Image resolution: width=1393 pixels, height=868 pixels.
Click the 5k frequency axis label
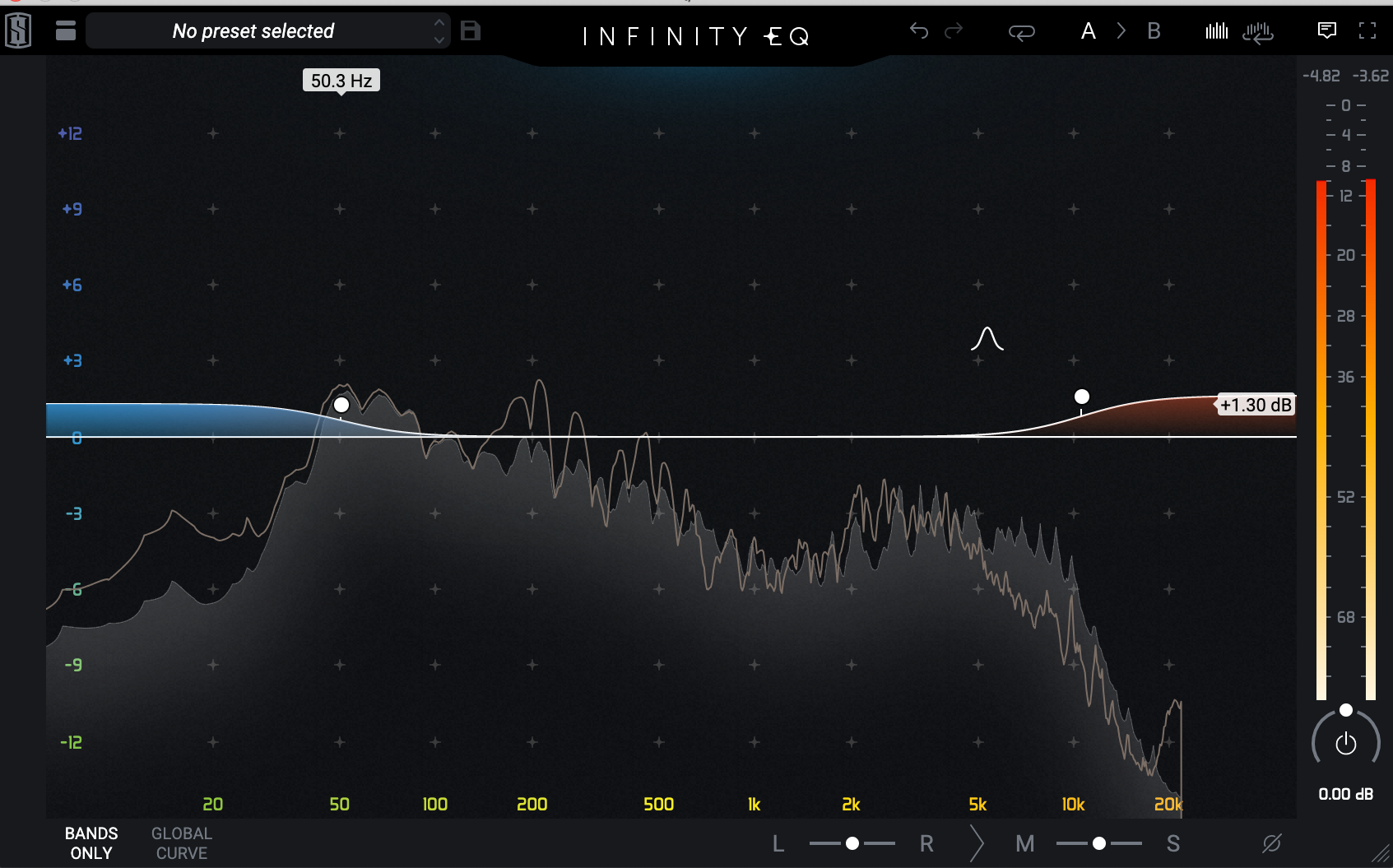point(977,804)
